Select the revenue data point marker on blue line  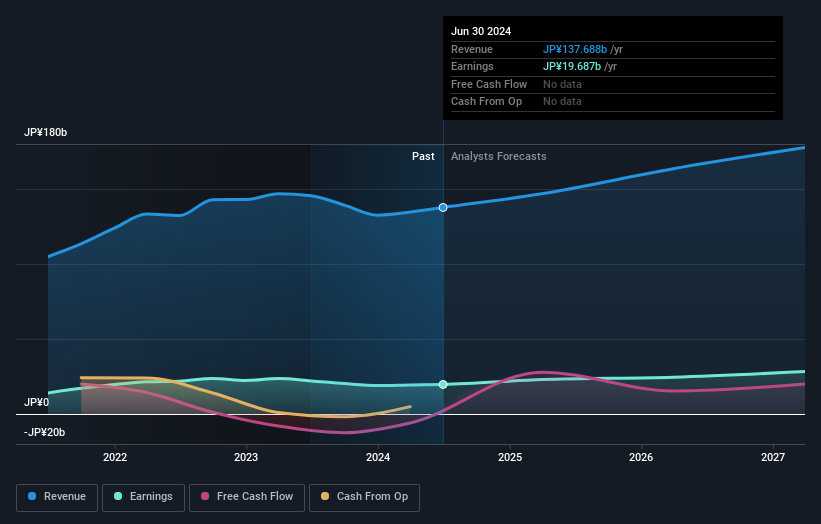click(x=443, y=207)
